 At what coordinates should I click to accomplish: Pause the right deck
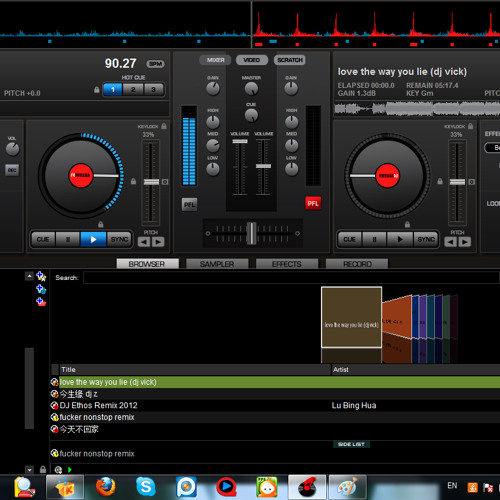click(374, 239)
